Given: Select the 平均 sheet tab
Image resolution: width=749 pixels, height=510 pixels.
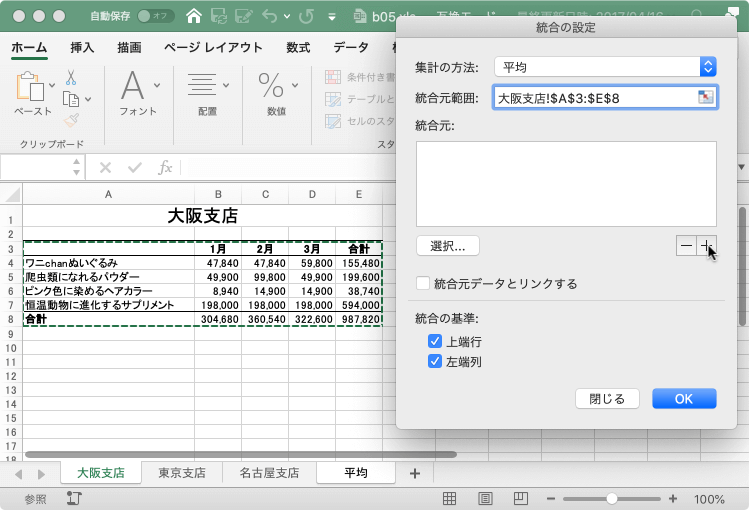Looking at the screenshot, I should (356, 473).
